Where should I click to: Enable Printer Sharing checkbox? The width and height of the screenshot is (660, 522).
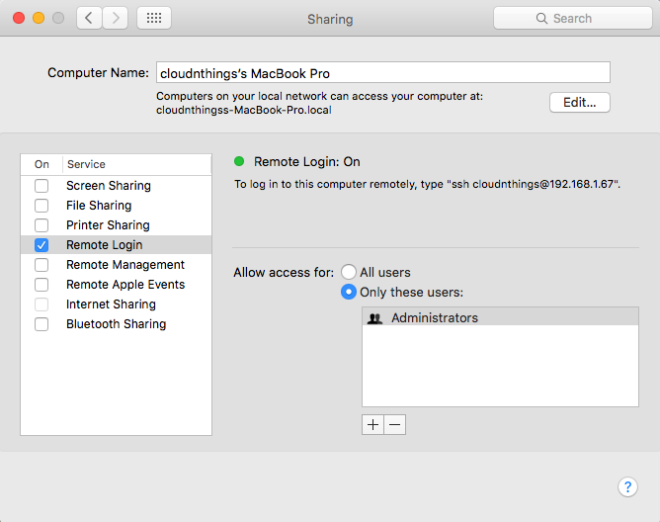click(42, 225)
